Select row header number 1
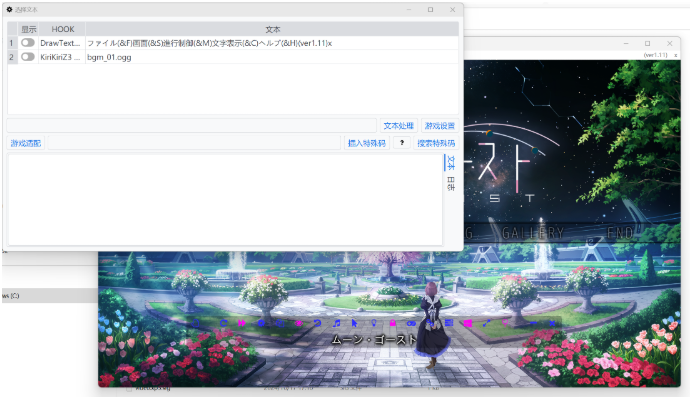The width and height of the screenshot is (692, 399). coord(12,43)
